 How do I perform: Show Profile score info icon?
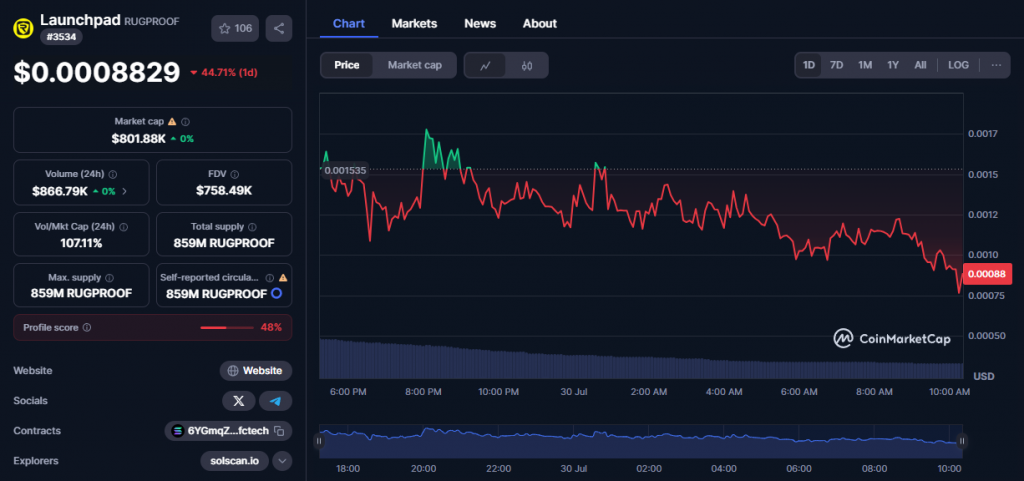(x=87, y=328)
